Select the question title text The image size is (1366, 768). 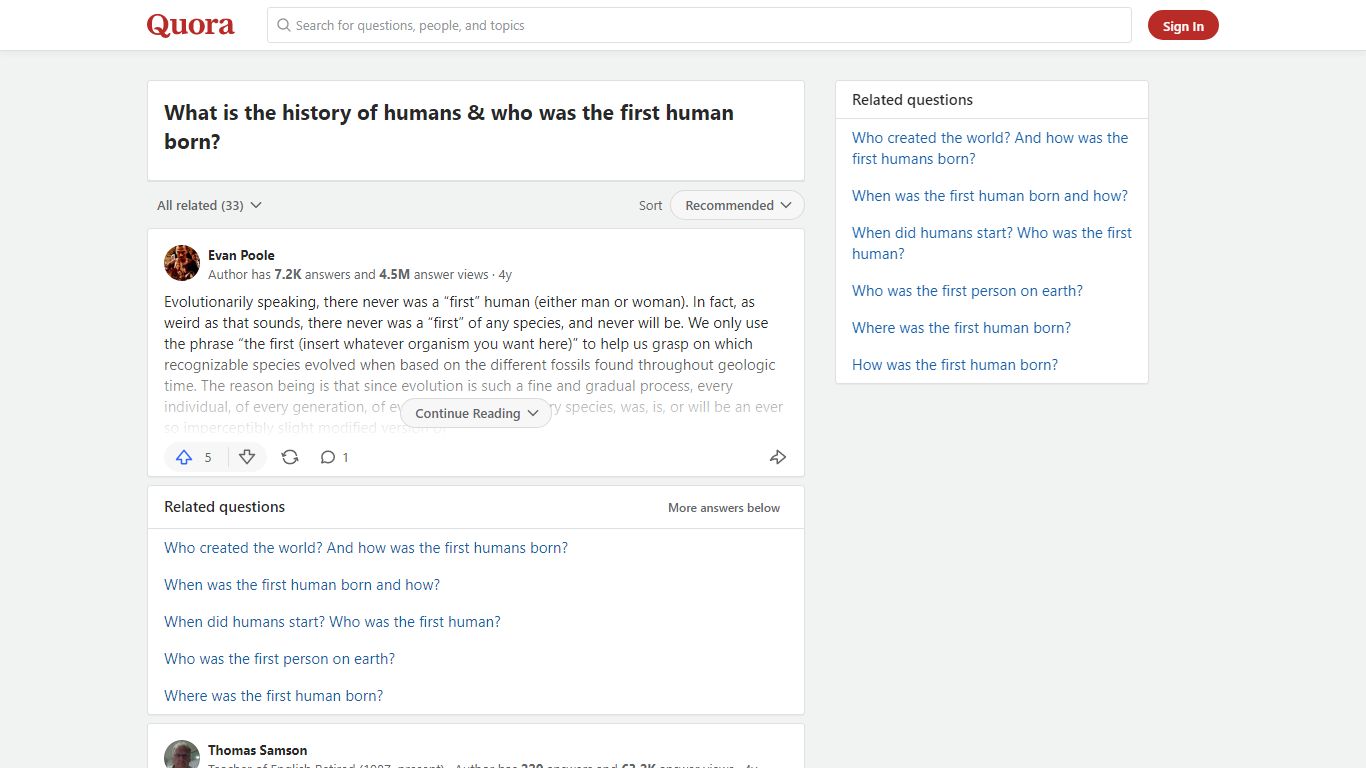[449, 127]
